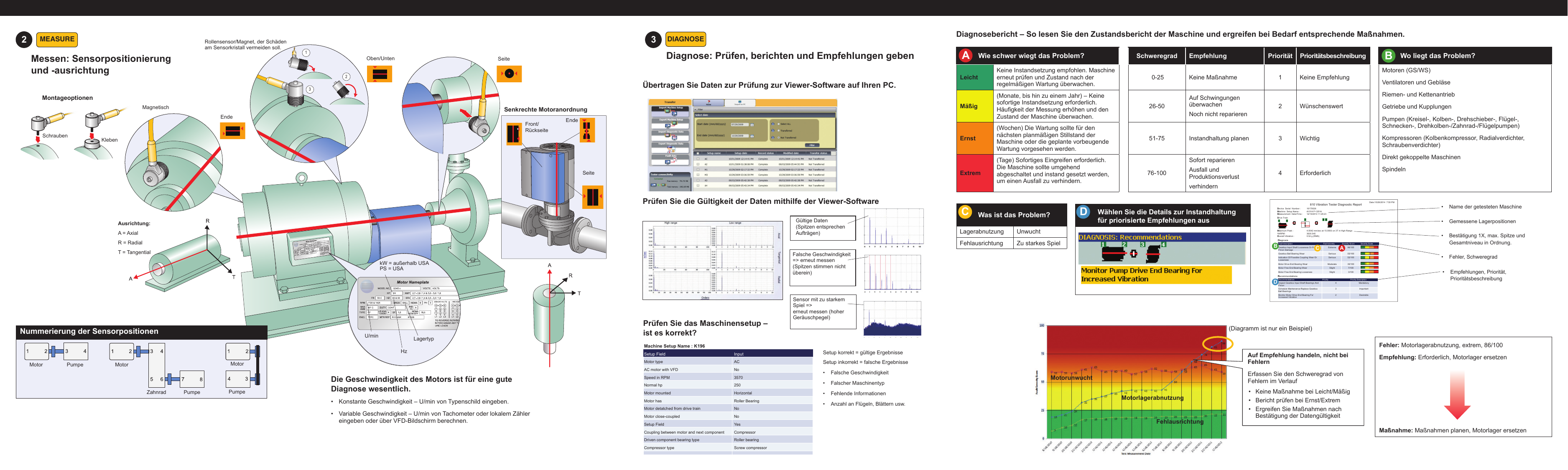The width and height of the screenshot is (1568, 470).
Task: Open the Falsche Geschwindigkeit spectrum thumbnail
Action: point(893,272)
